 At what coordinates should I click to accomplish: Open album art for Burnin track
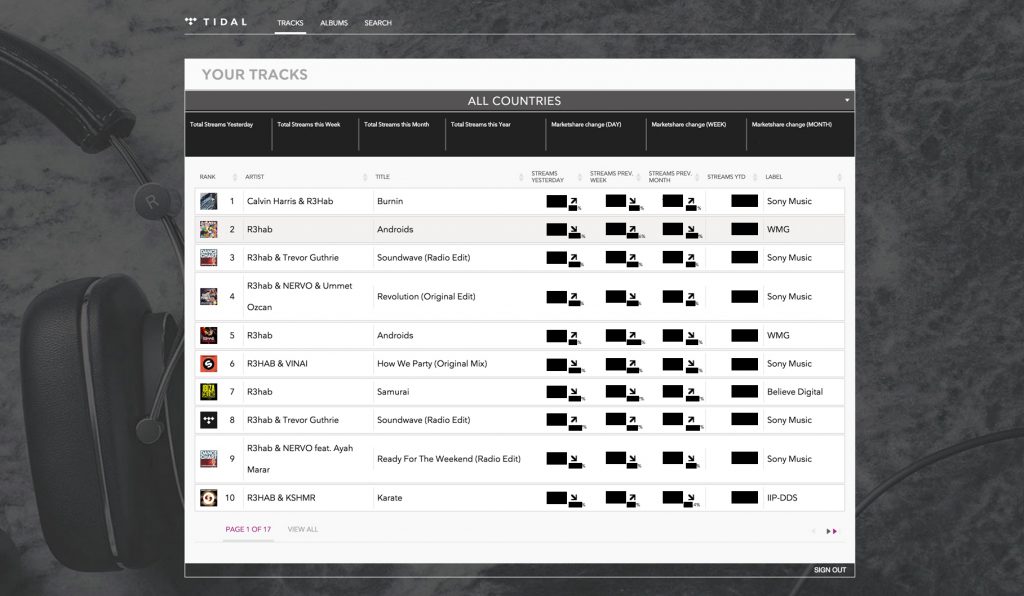click(x=208, y=201)
